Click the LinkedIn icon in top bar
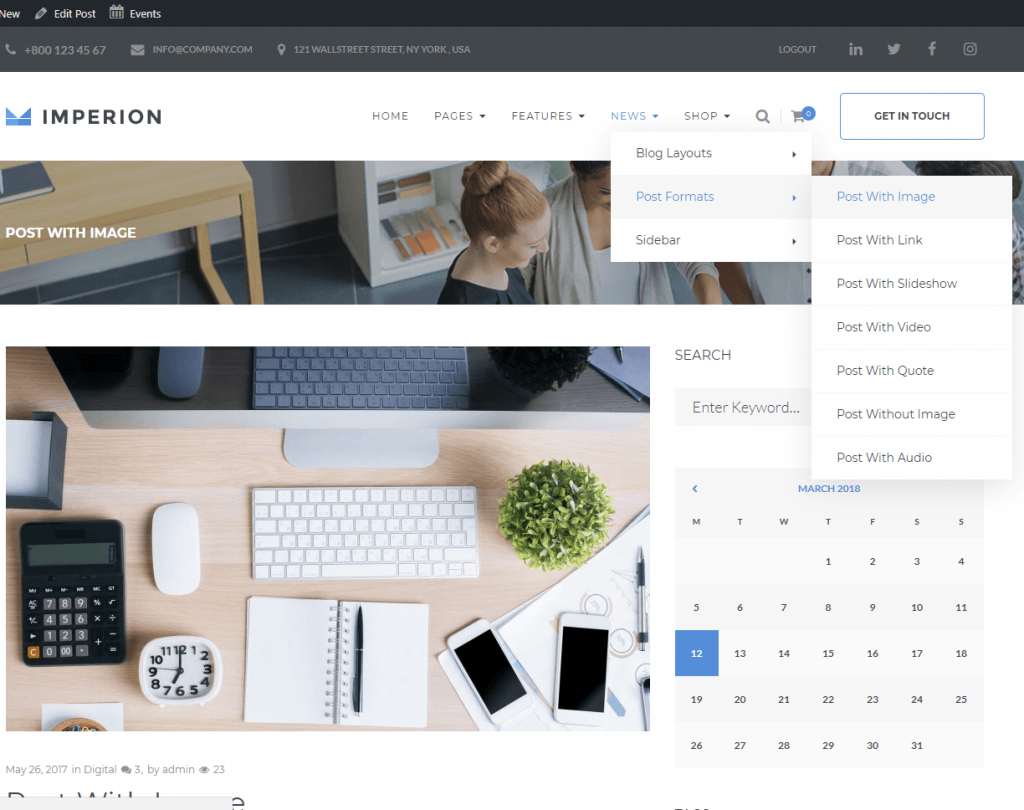This screenshot has width=1024, height=810. pyautogui.click(x=856, y=49)
